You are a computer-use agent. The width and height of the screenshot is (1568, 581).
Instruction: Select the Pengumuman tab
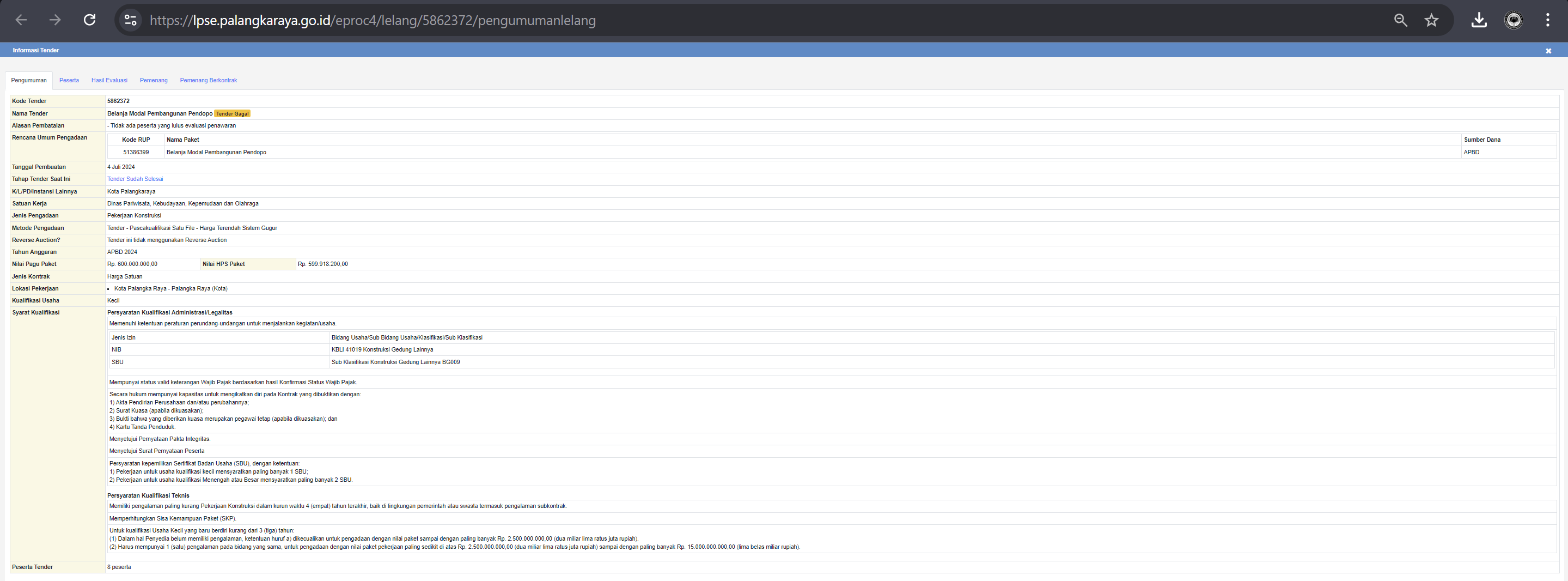pyautogui.click(x=29, y=80)
